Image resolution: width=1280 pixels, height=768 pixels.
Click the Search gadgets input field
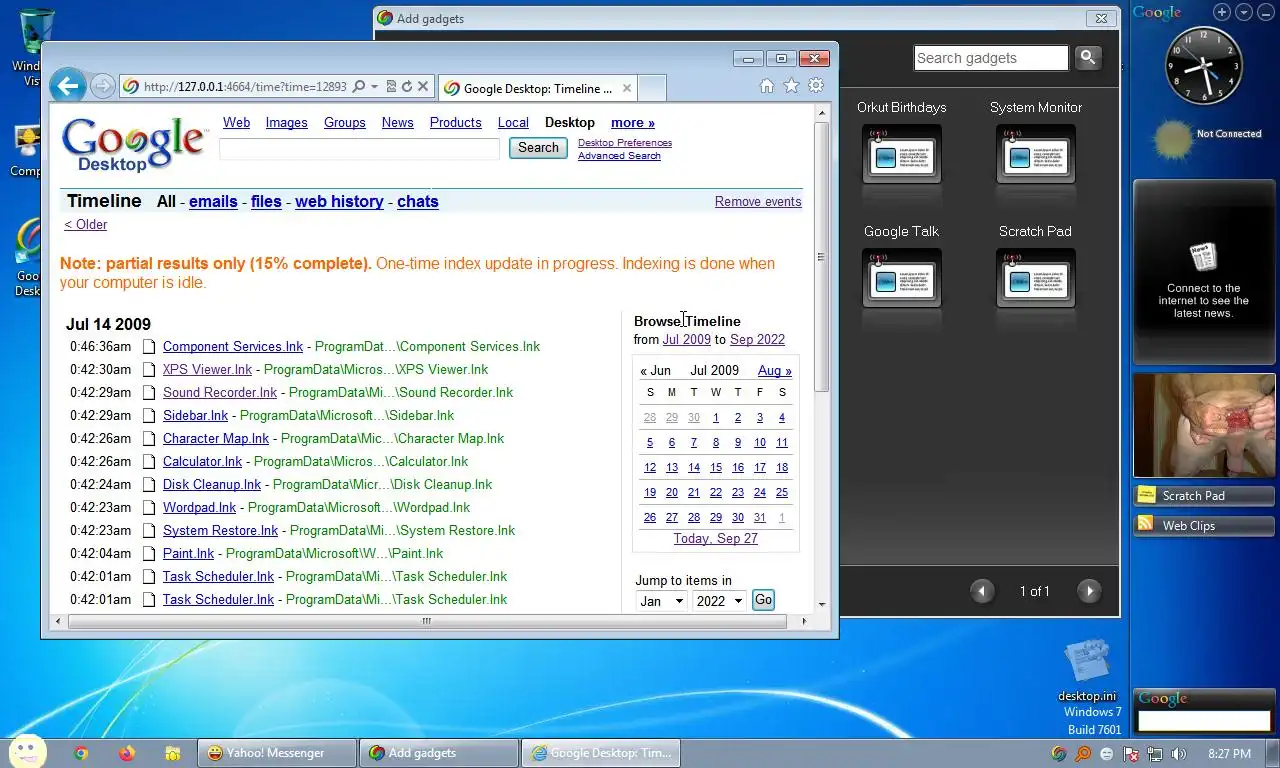pos(991,58)
